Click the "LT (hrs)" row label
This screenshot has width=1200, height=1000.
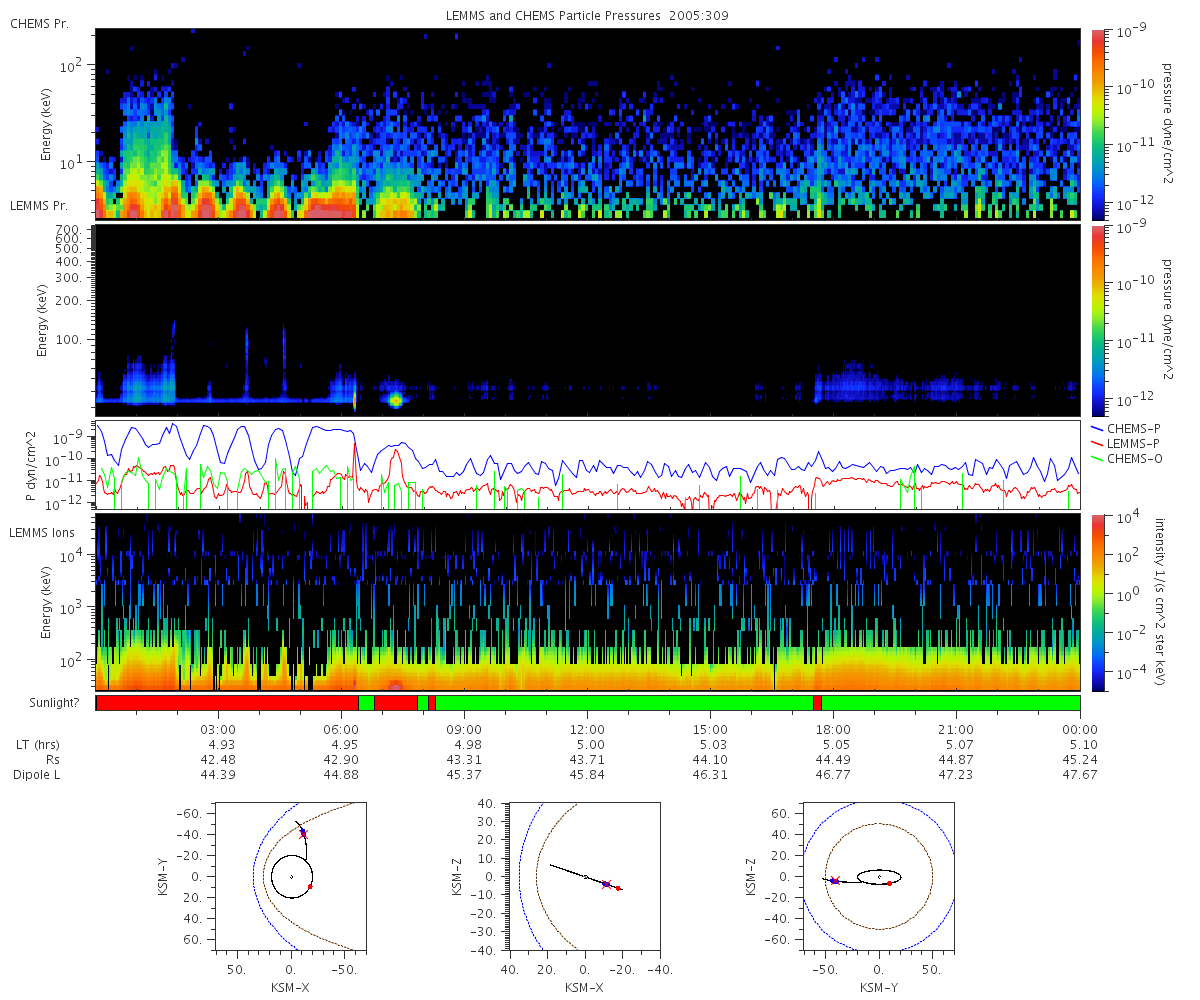point(37,744)
